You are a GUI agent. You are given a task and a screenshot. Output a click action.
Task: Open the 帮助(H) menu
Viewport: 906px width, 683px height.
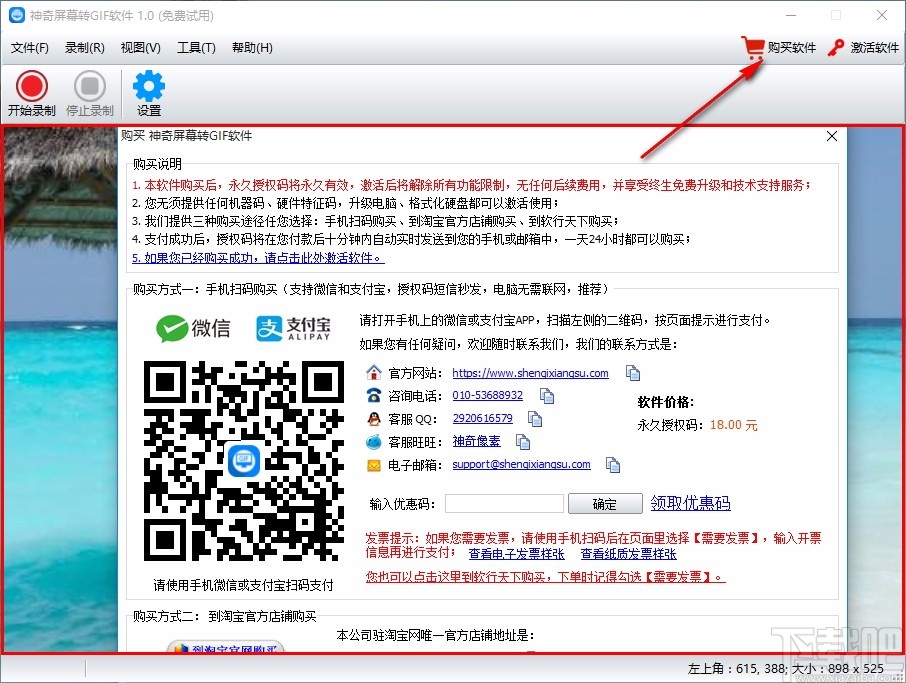[252, 47]
